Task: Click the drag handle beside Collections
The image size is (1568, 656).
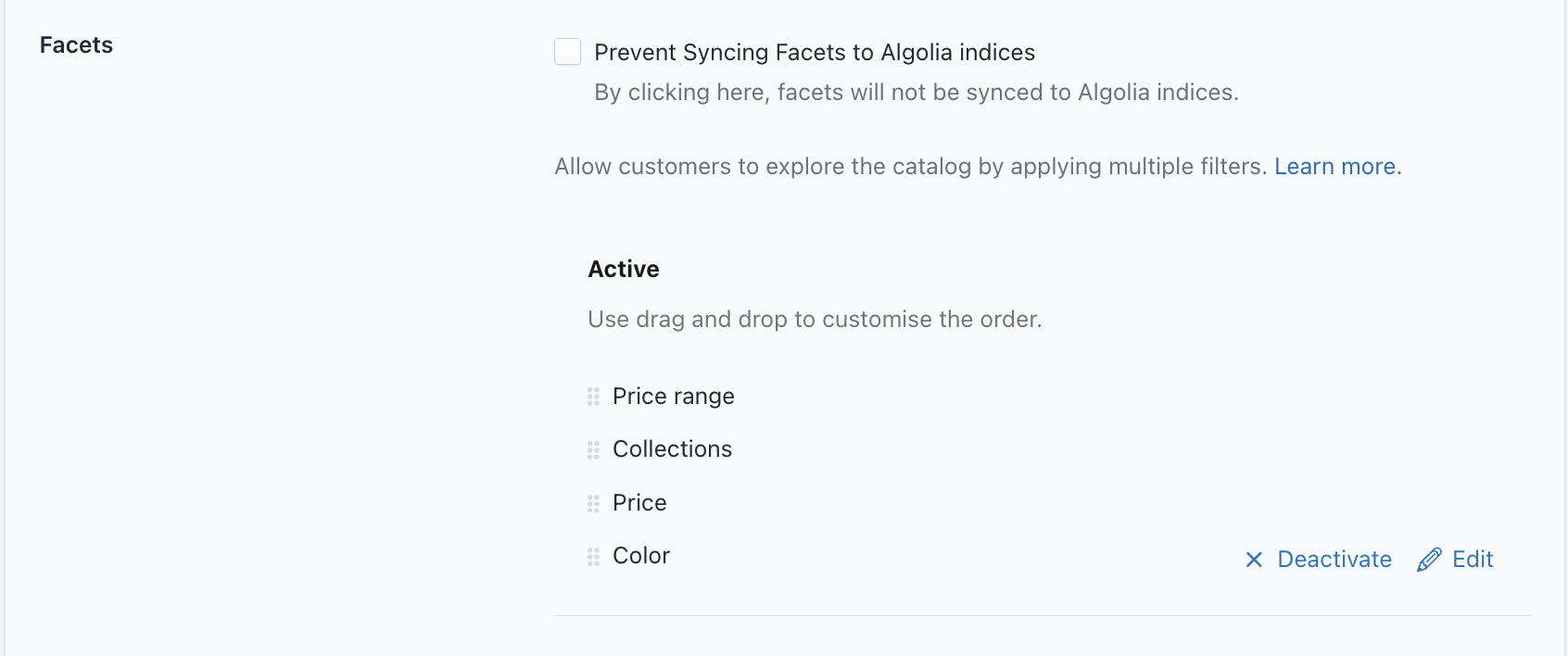Action: pos(593,450)
